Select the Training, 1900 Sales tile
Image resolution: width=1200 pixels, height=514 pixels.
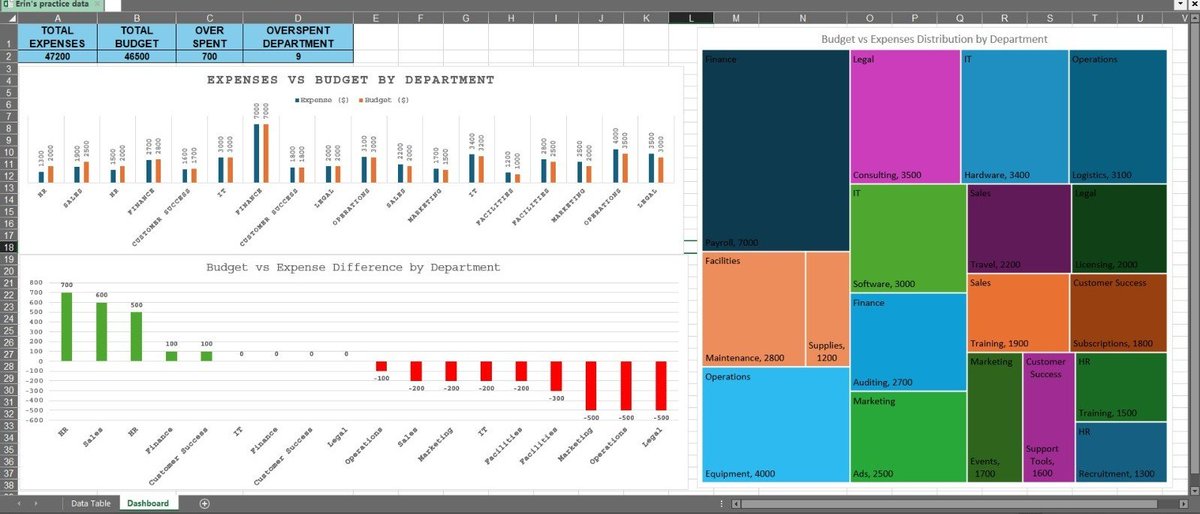[1017, 312]
